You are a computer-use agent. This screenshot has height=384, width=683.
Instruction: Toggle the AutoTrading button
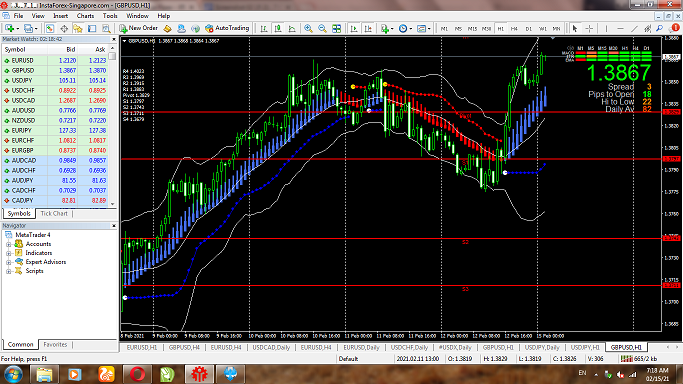point(227,28)
